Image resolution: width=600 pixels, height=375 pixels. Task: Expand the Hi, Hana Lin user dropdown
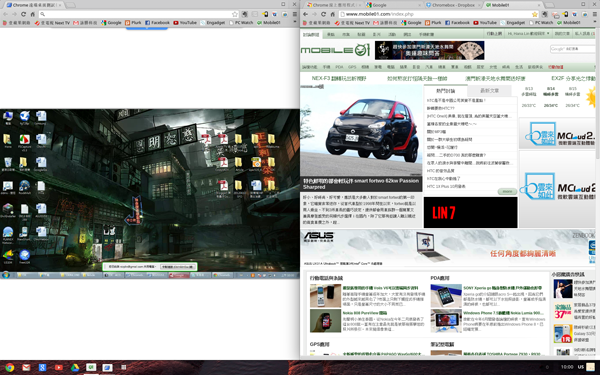[x=528, y=34]
